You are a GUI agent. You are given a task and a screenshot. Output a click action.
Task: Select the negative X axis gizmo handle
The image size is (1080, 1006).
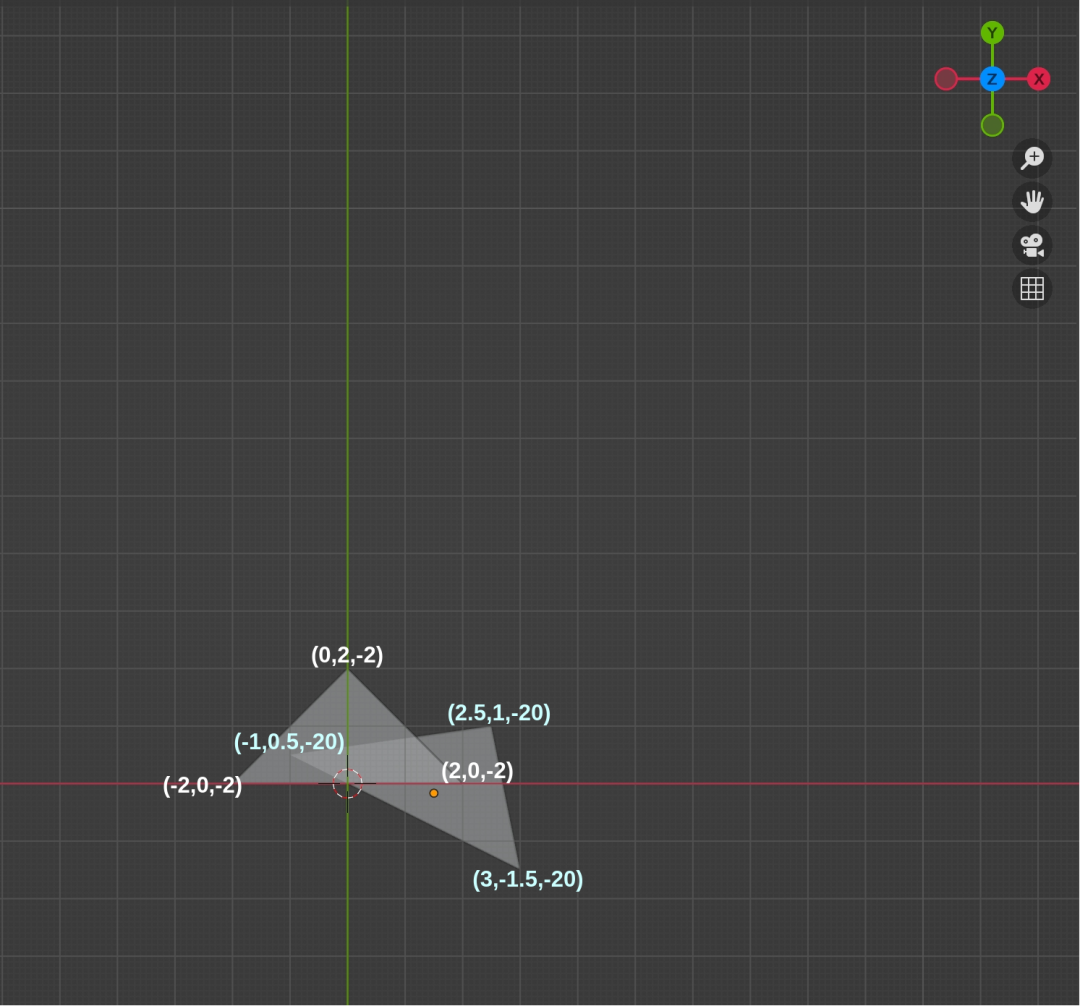945,78
